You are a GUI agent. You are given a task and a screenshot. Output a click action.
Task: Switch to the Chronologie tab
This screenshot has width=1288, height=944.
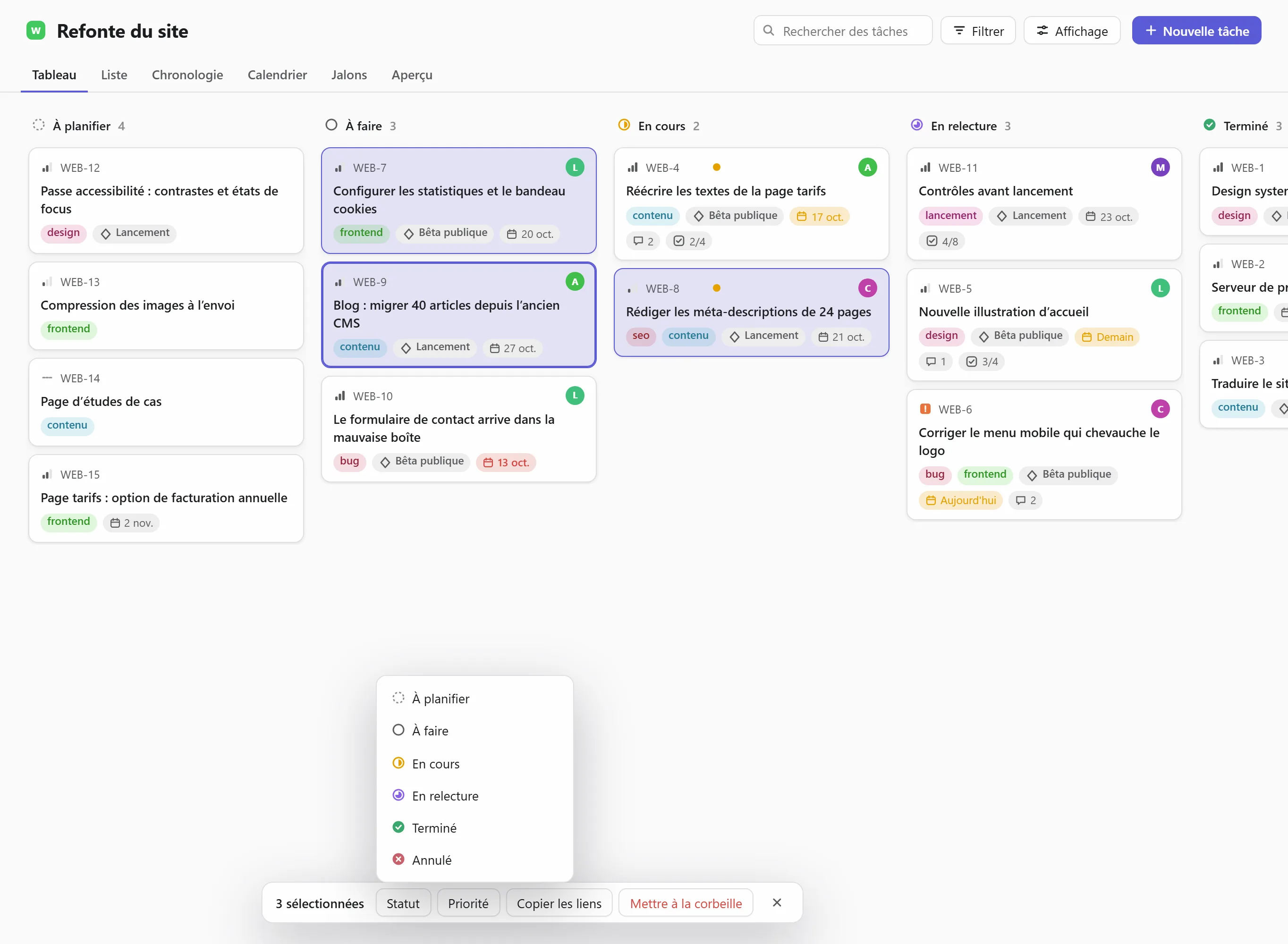point(187,75)
